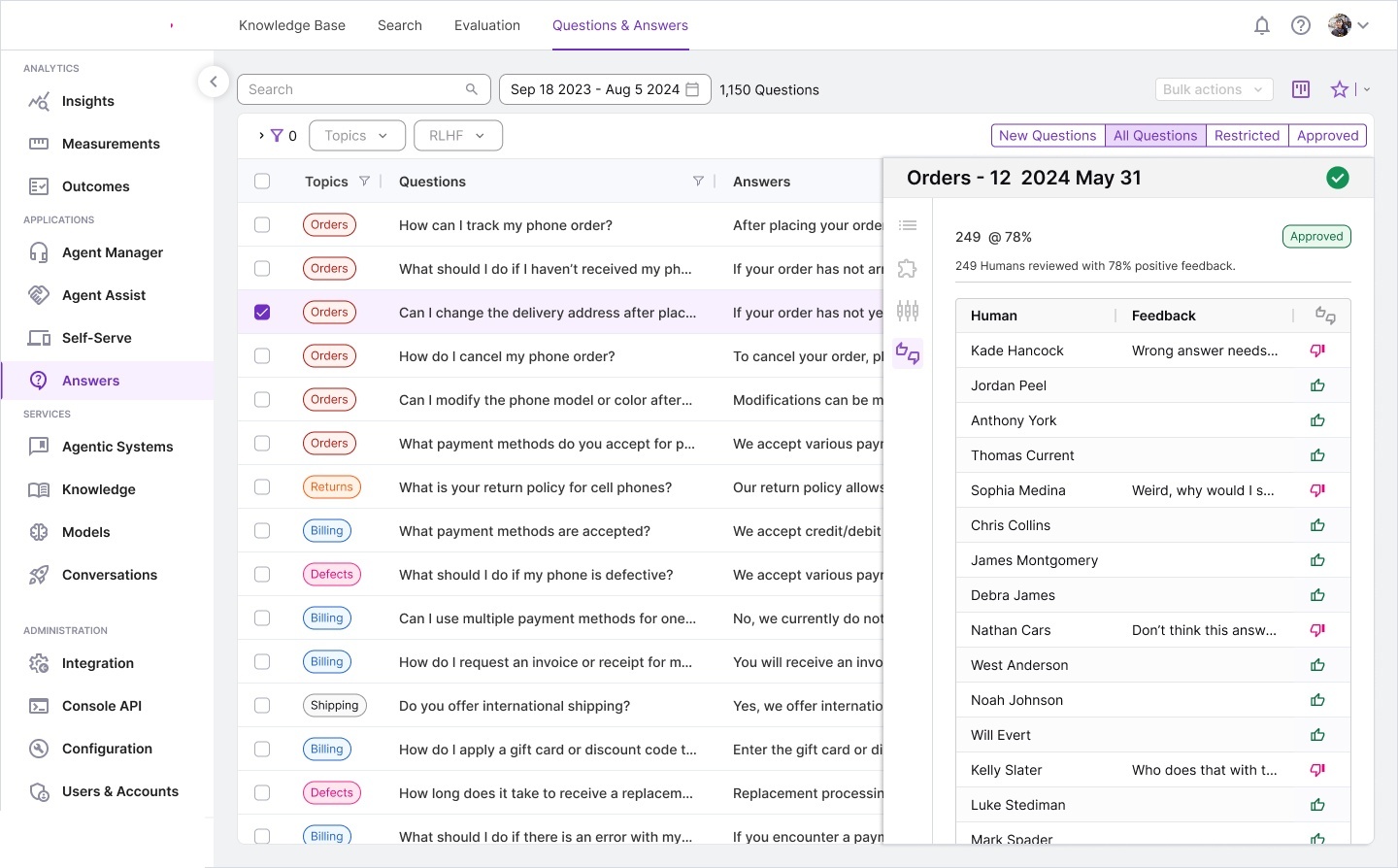The image size is (1398, 868).
Task: Open the Bulk actions dropdown
Action: pyautogui.click(x=1214, y=89)
